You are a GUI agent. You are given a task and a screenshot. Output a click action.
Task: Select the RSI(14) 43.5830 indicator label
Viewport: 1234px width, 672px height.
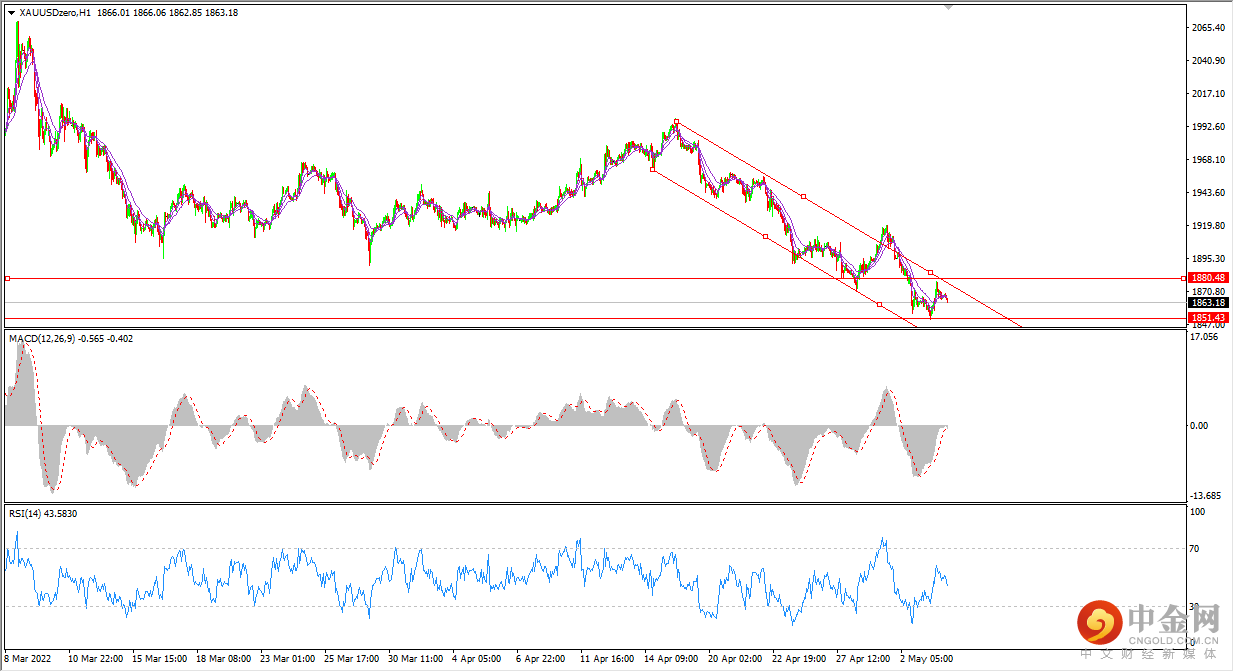[43, 513]
